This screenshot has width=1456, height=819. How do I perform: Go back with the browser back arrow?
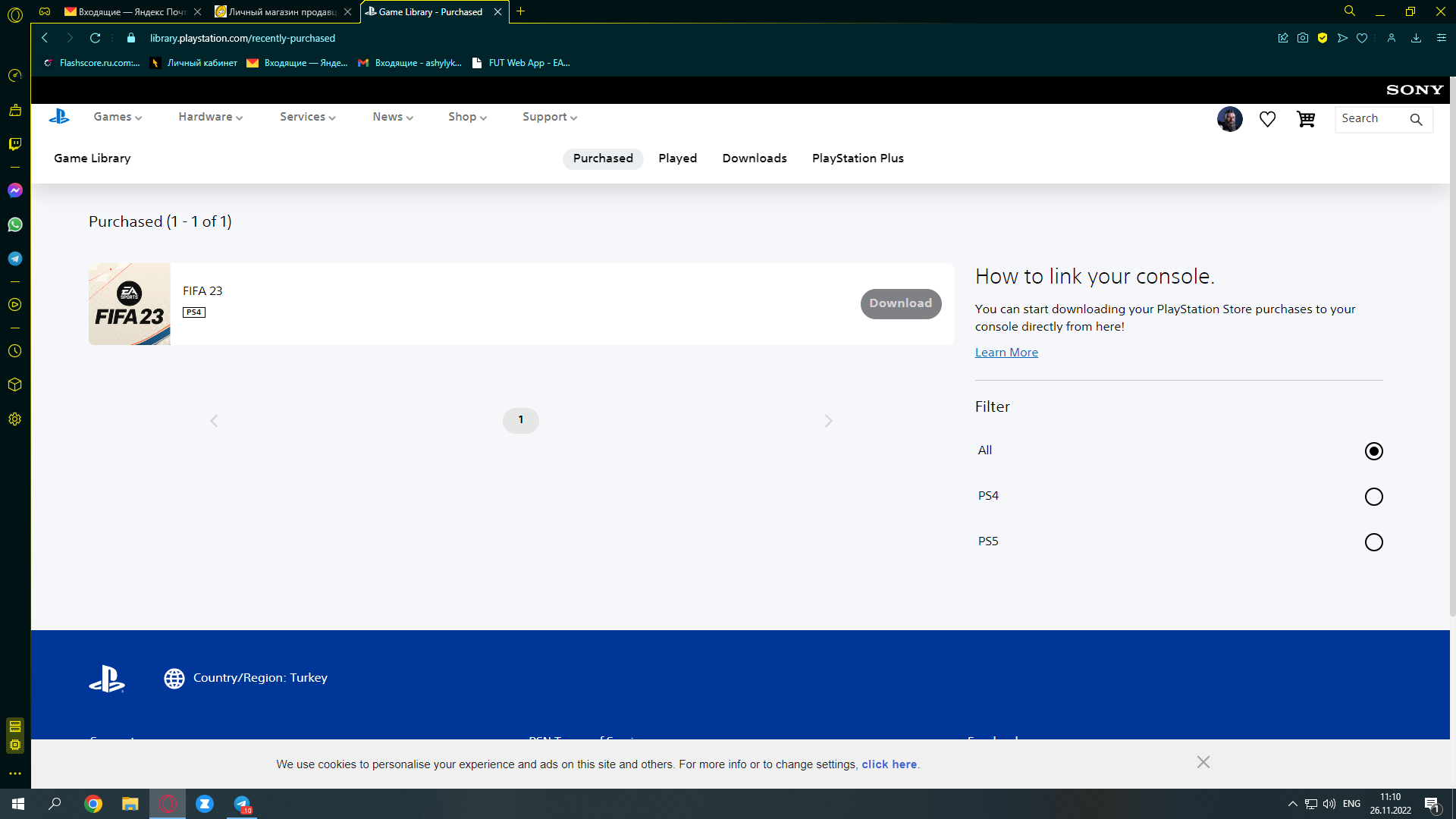tap(45, 38)
